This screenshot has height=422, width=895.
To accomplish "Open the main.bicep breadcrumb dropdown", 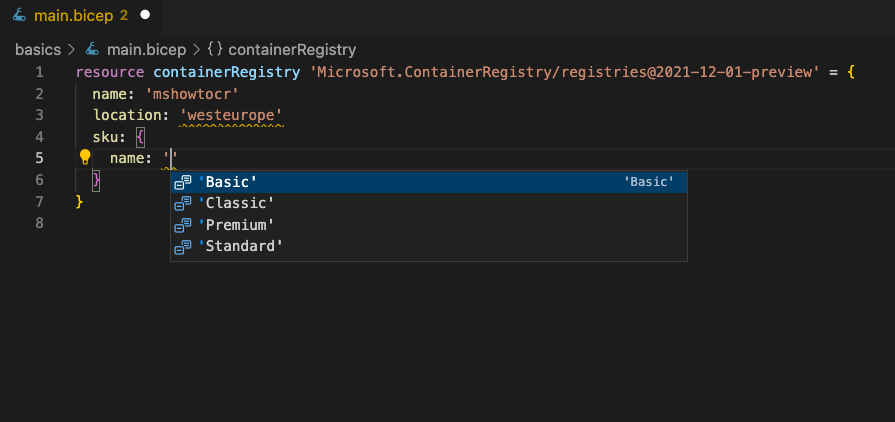I will coord(147,50).
